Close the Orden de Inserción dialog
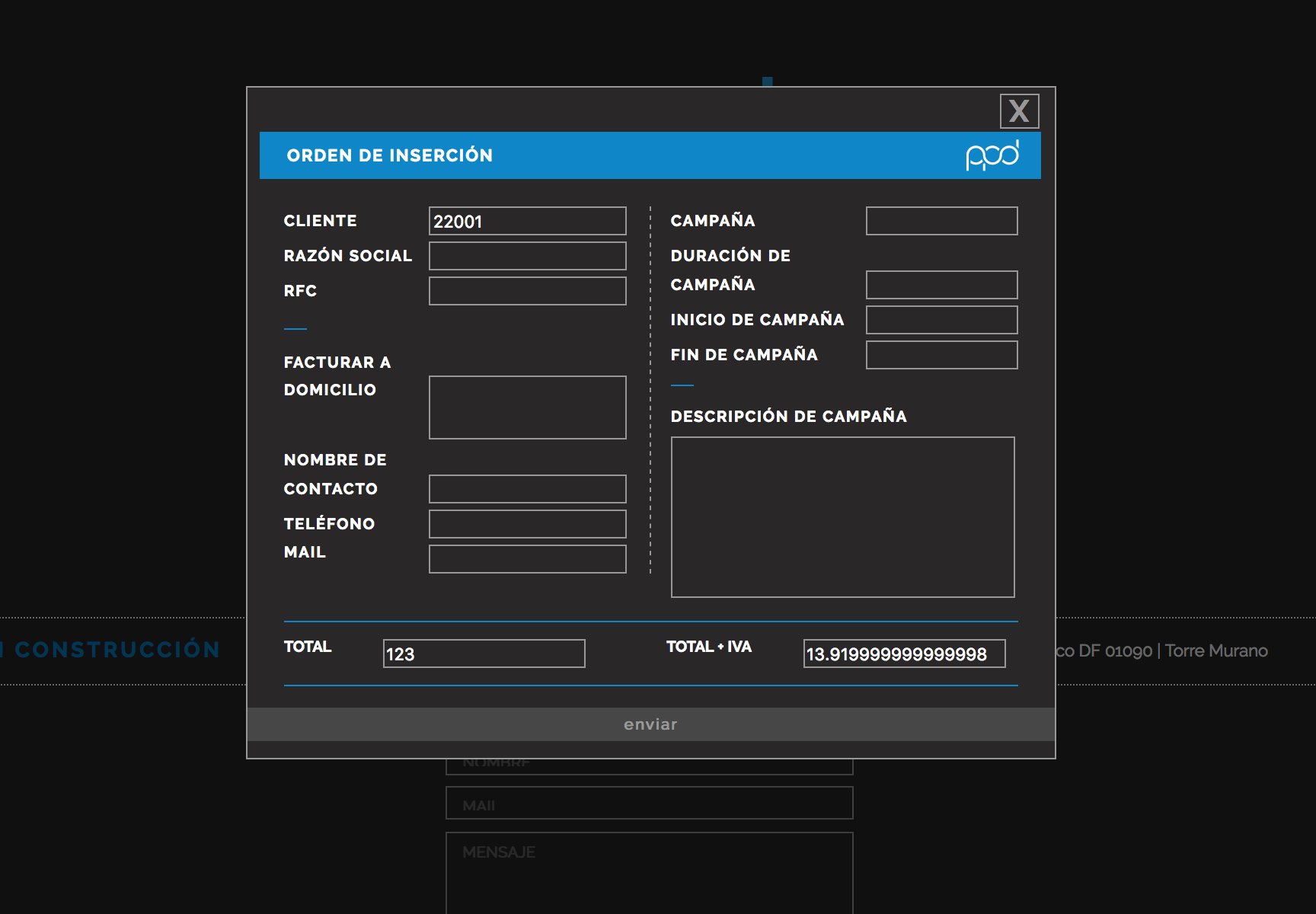1316x914 pixels. pos(1019,111)
